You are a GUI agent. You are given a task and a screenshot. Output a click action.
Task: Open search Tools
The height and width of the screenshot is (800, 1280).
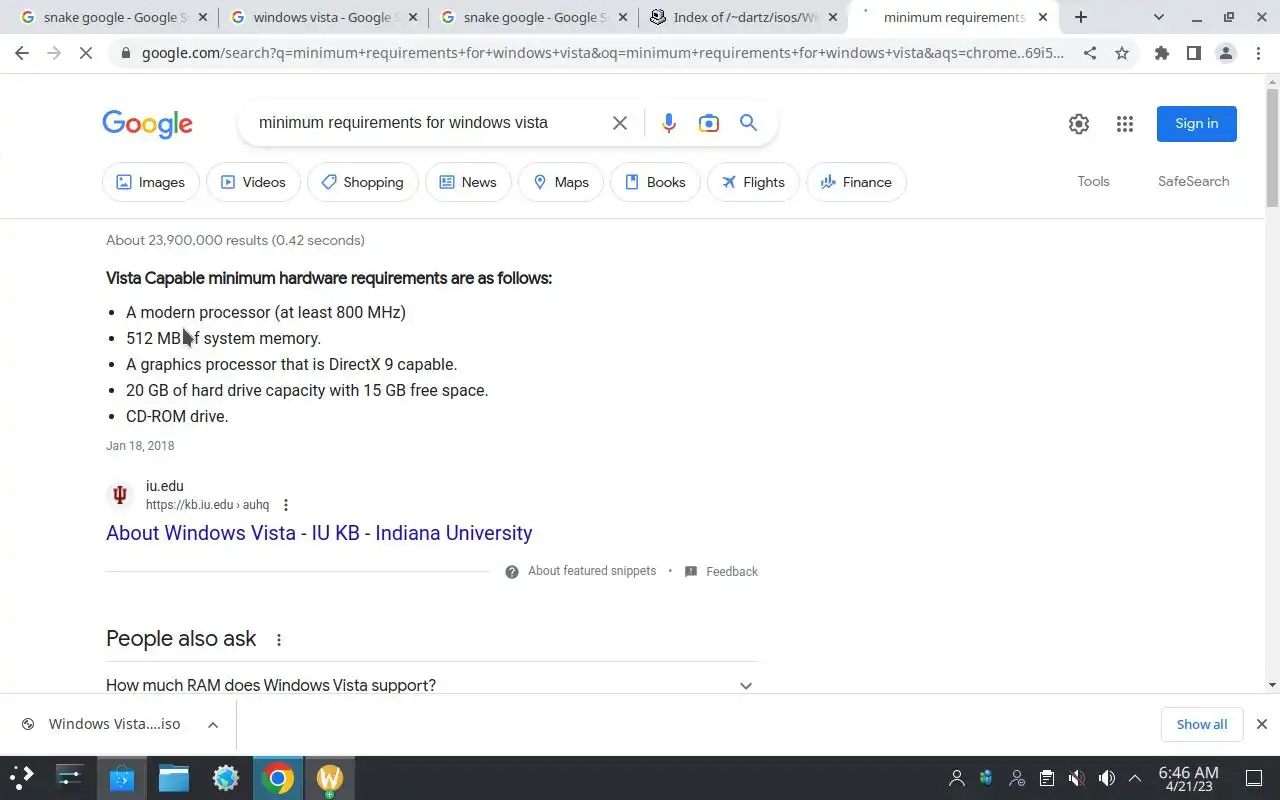click(x=1093, y=181)
